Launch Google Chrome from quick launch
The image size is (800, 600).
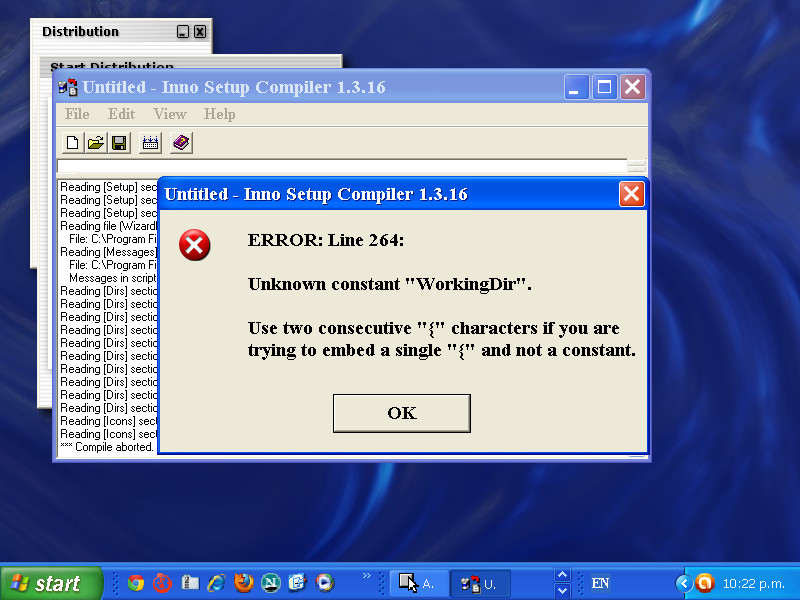pyautogui.click(x=136, y=583)
